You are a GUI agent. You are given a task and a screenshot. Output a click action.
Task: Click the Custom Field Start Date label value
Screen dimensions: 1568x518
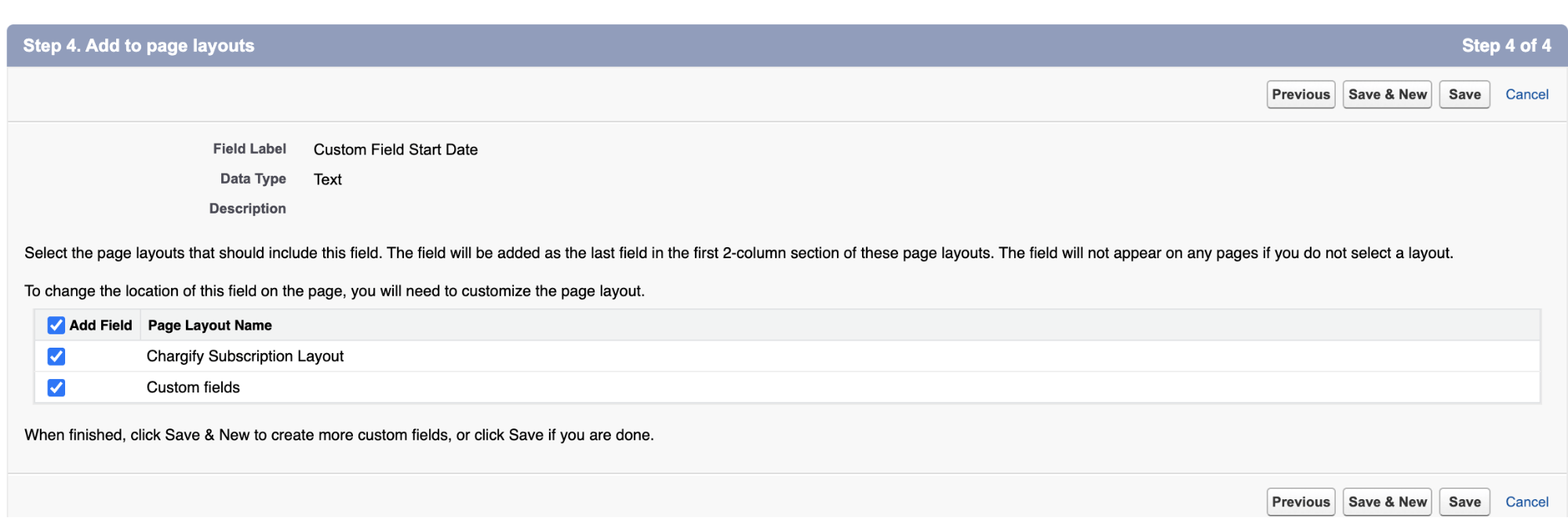[395, 149]
